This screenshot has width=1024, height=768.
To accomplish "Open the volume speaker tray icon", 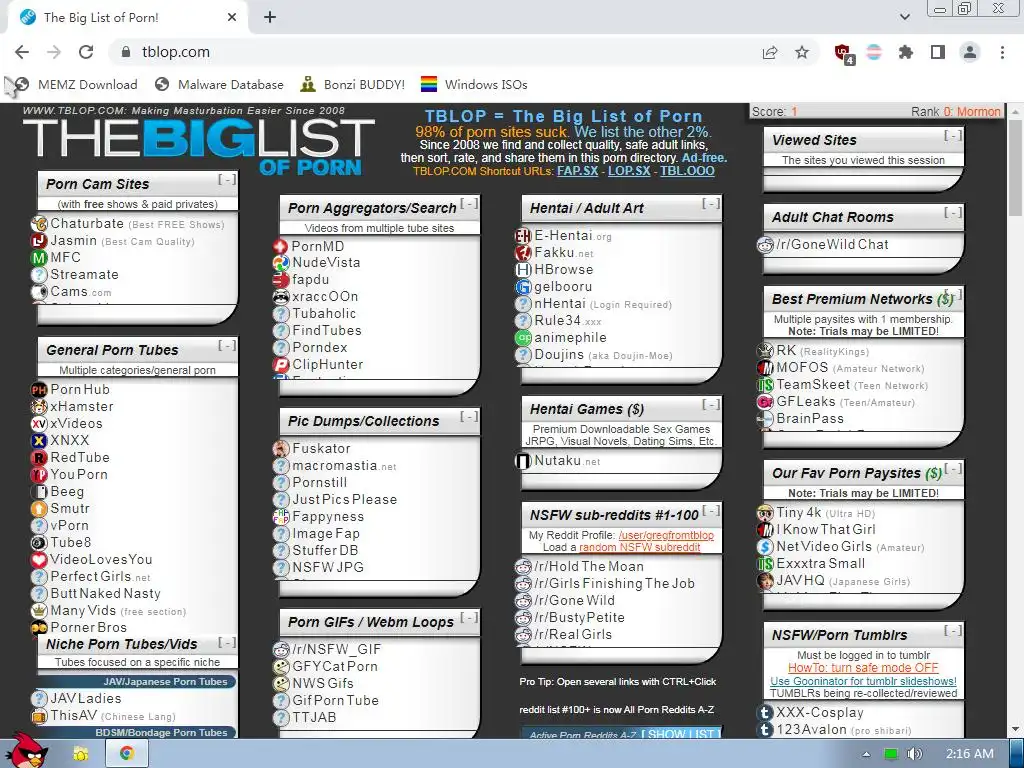I will pos(914,754).
